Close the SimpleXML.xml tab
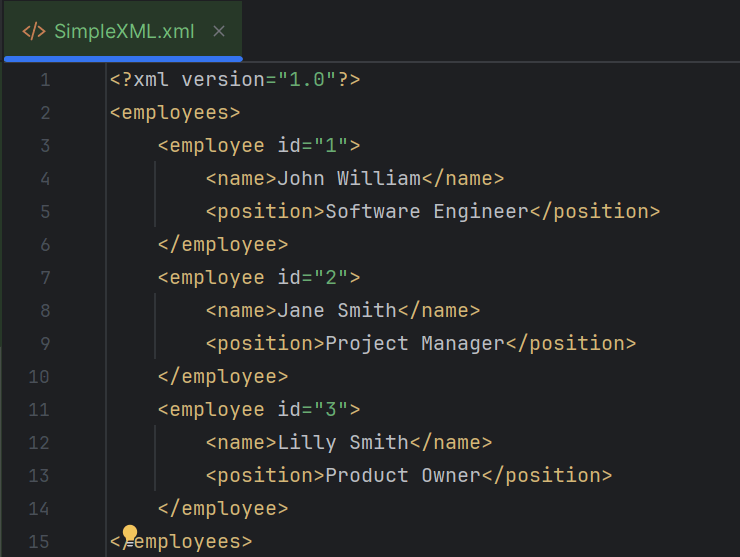 pyautogui.click(x=219, y=31)
